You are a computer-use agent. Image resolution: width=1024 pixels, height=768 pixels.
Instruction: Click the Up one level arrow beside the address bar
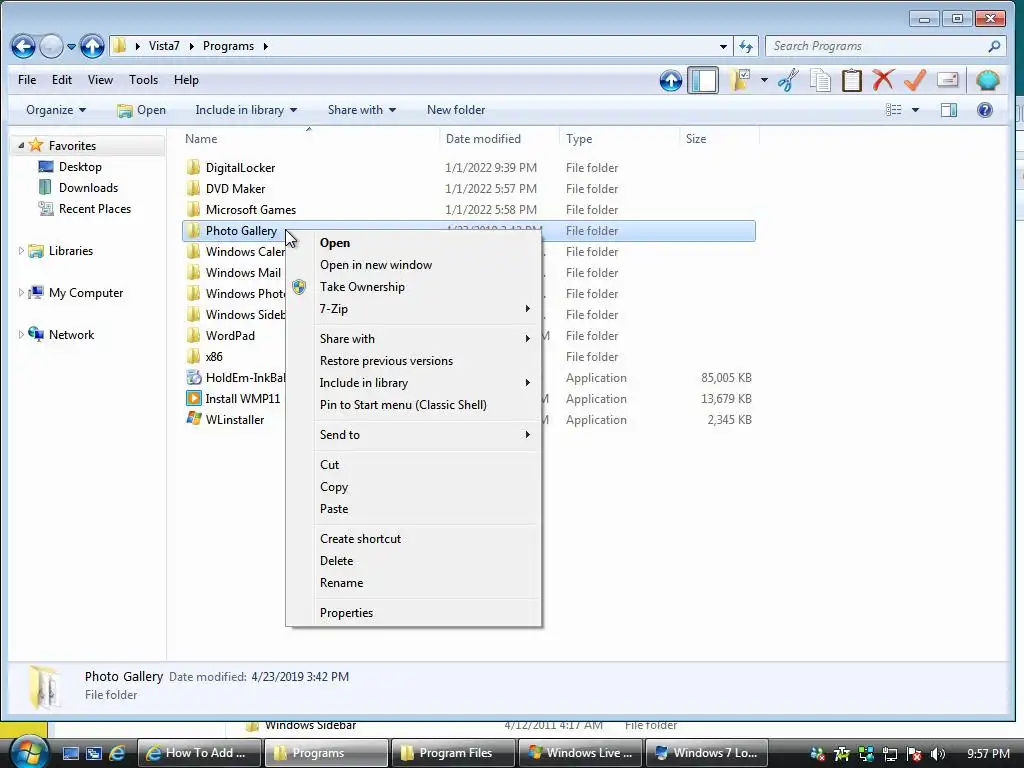point(92,46)
